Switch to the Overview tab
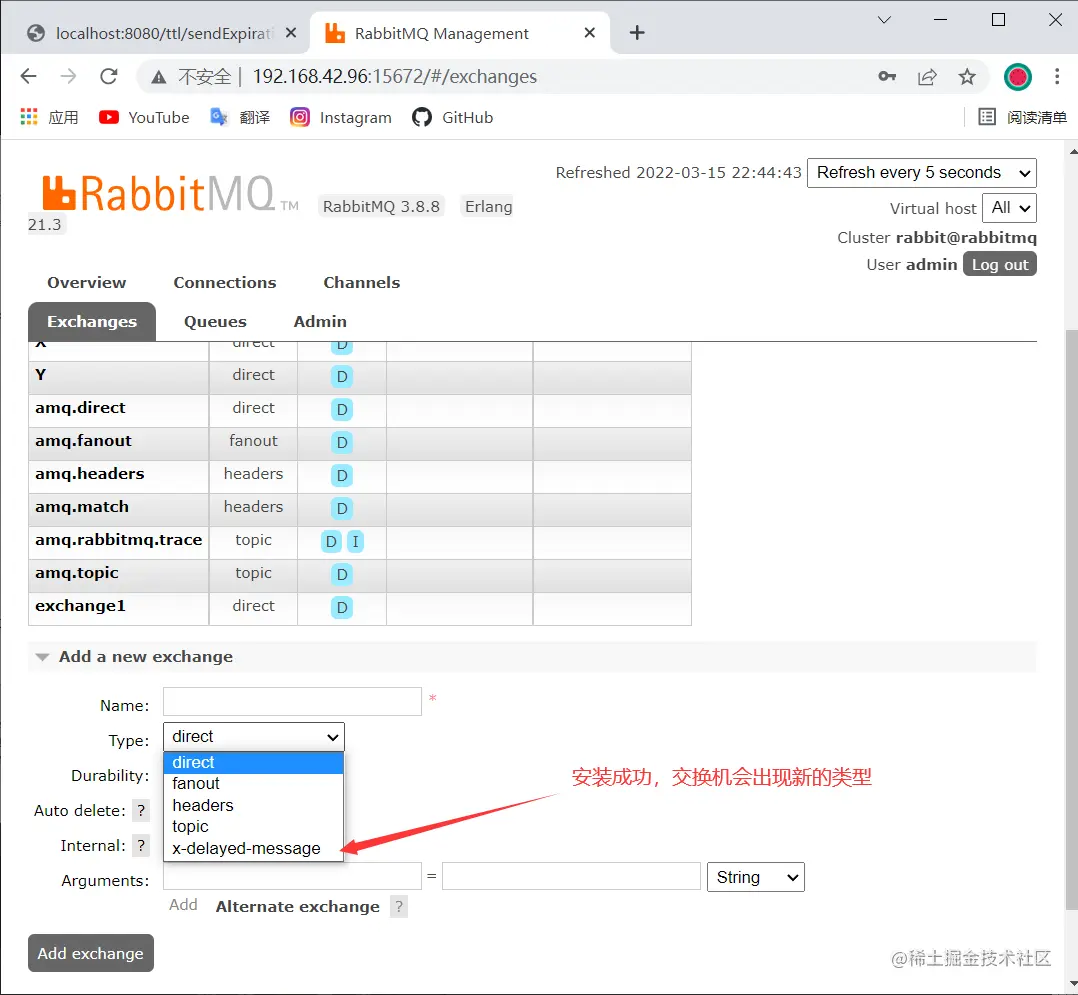Image resolution: width=1078 pixels, height=995 pixels. pos(87,283)
